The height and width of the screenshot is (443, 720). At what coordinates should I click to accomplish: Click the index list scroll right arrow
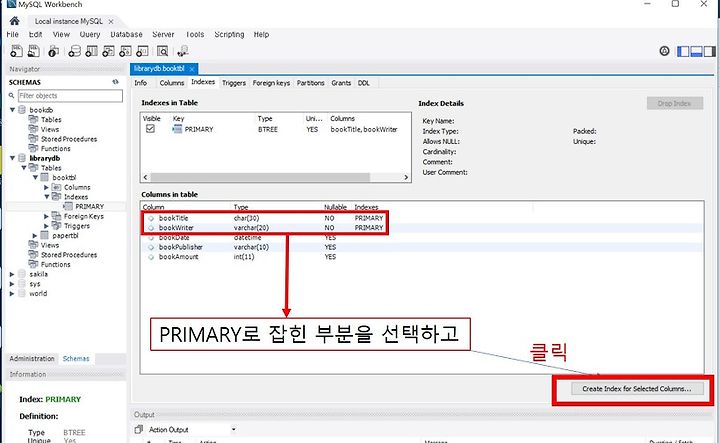(406, 177)
